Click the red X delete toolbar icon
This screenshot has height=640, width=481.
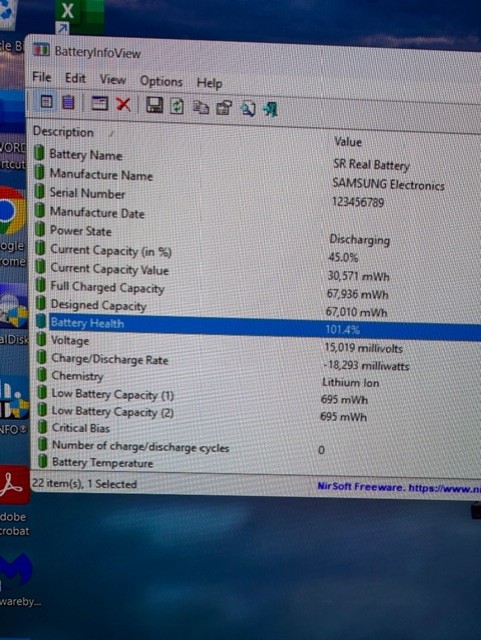[x=123, y=104]
